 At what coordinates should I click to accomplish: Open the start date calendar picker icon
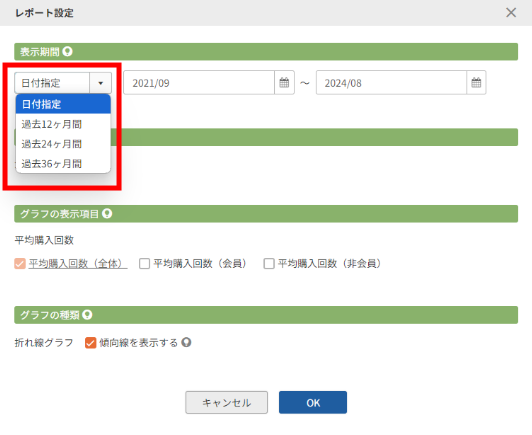[x=284, y=82]
